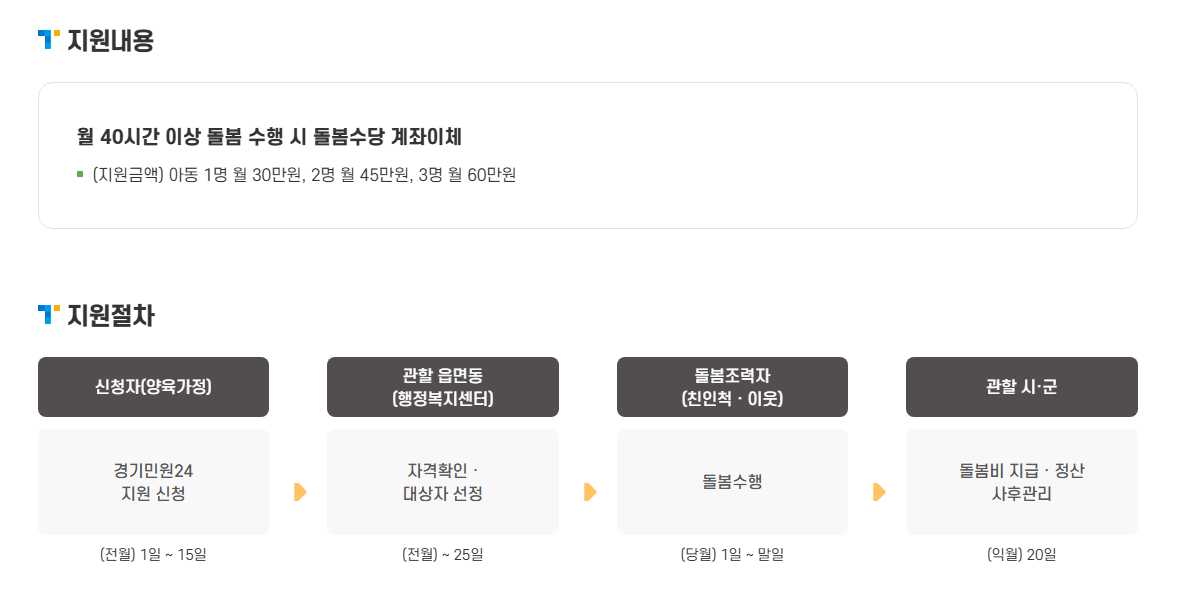Click the (지원금액) 아동 1명 월 30만원 line
Screen dimensions: 1186x609
point(304,175)
